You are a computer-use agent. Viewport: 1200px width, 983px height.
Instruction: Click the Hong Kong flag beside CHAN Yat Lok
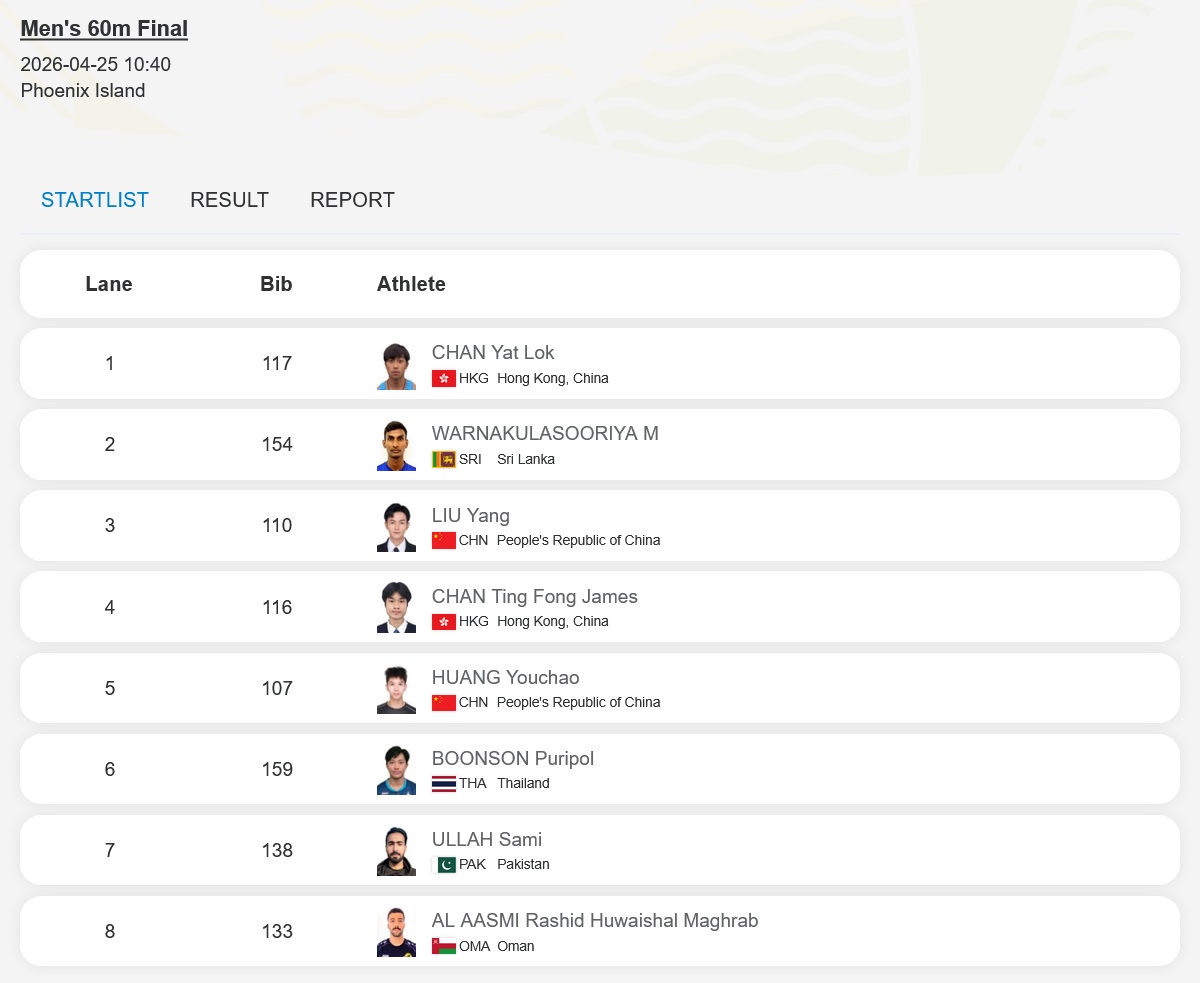click(444, 379)
